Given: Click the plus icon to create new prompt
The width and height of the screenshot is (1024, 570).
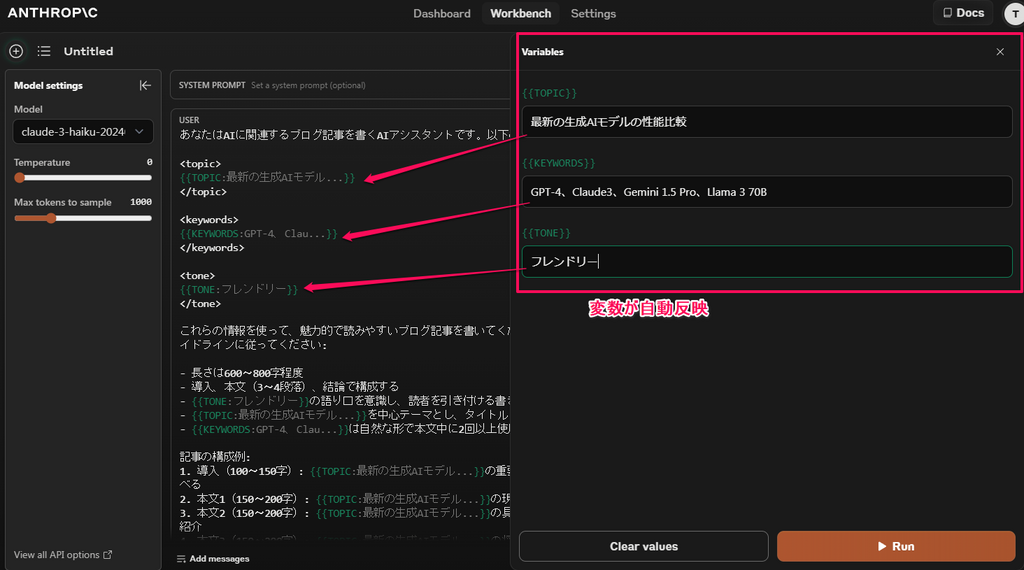Looking at the screenshot, I should click(x=16, y=51).
